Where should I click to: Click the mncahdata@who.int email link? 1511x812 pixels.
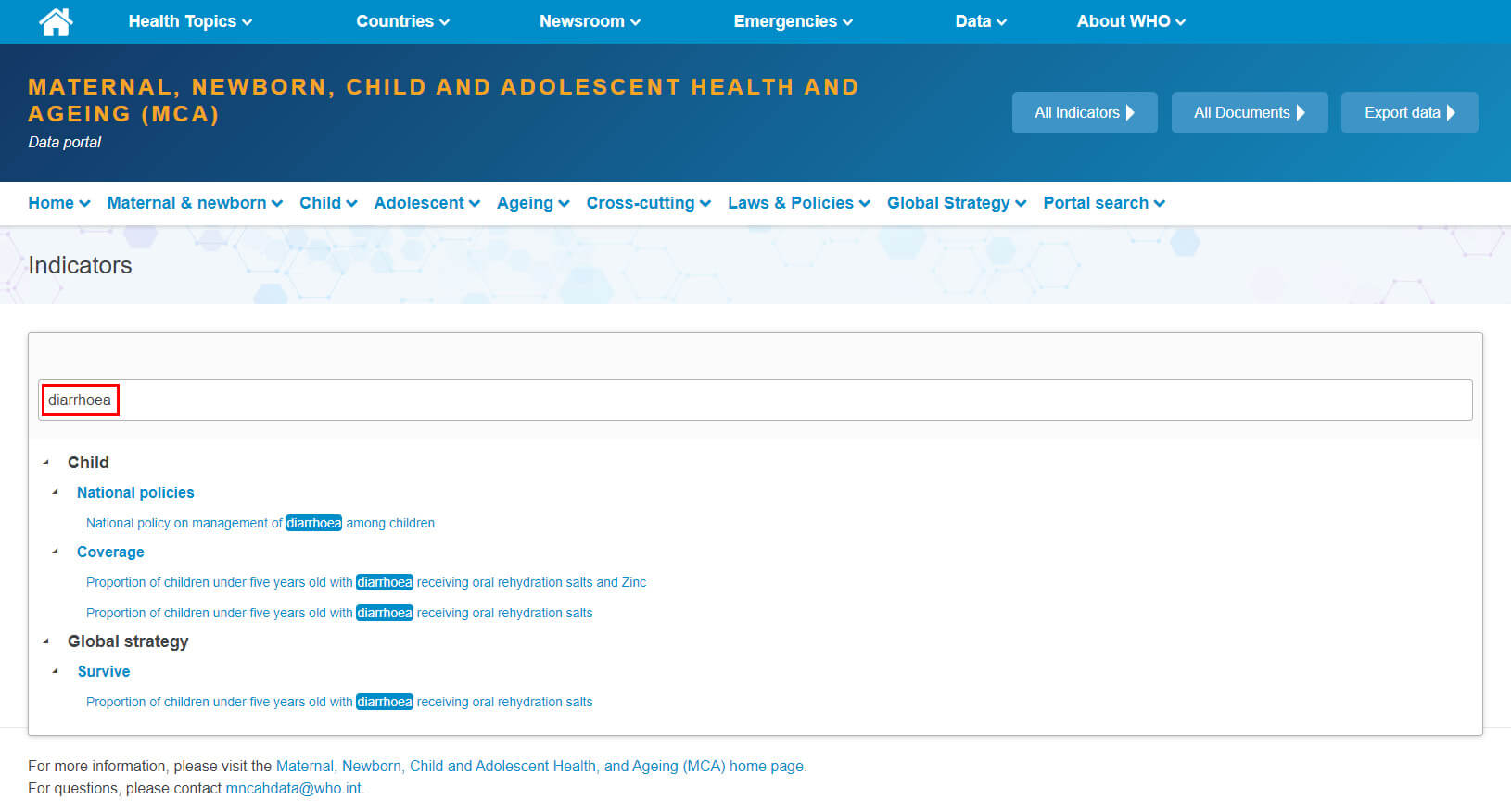coord(295,788)
